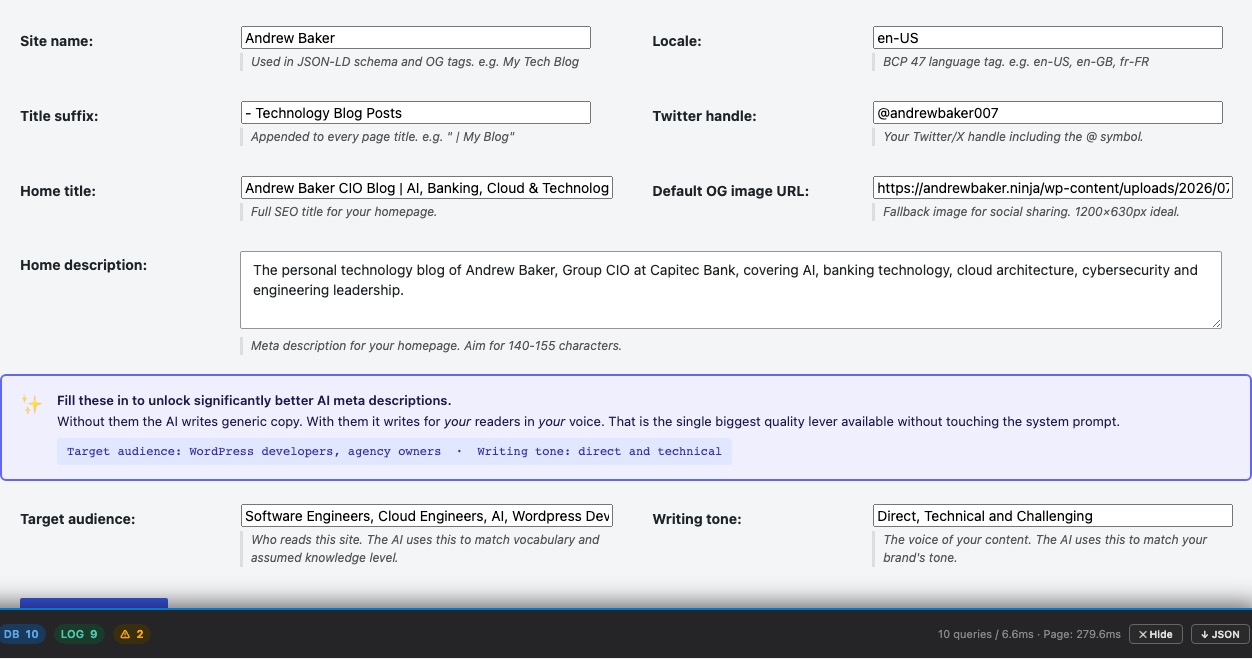Click hint 'The voice of your content'

[1045, 548]
